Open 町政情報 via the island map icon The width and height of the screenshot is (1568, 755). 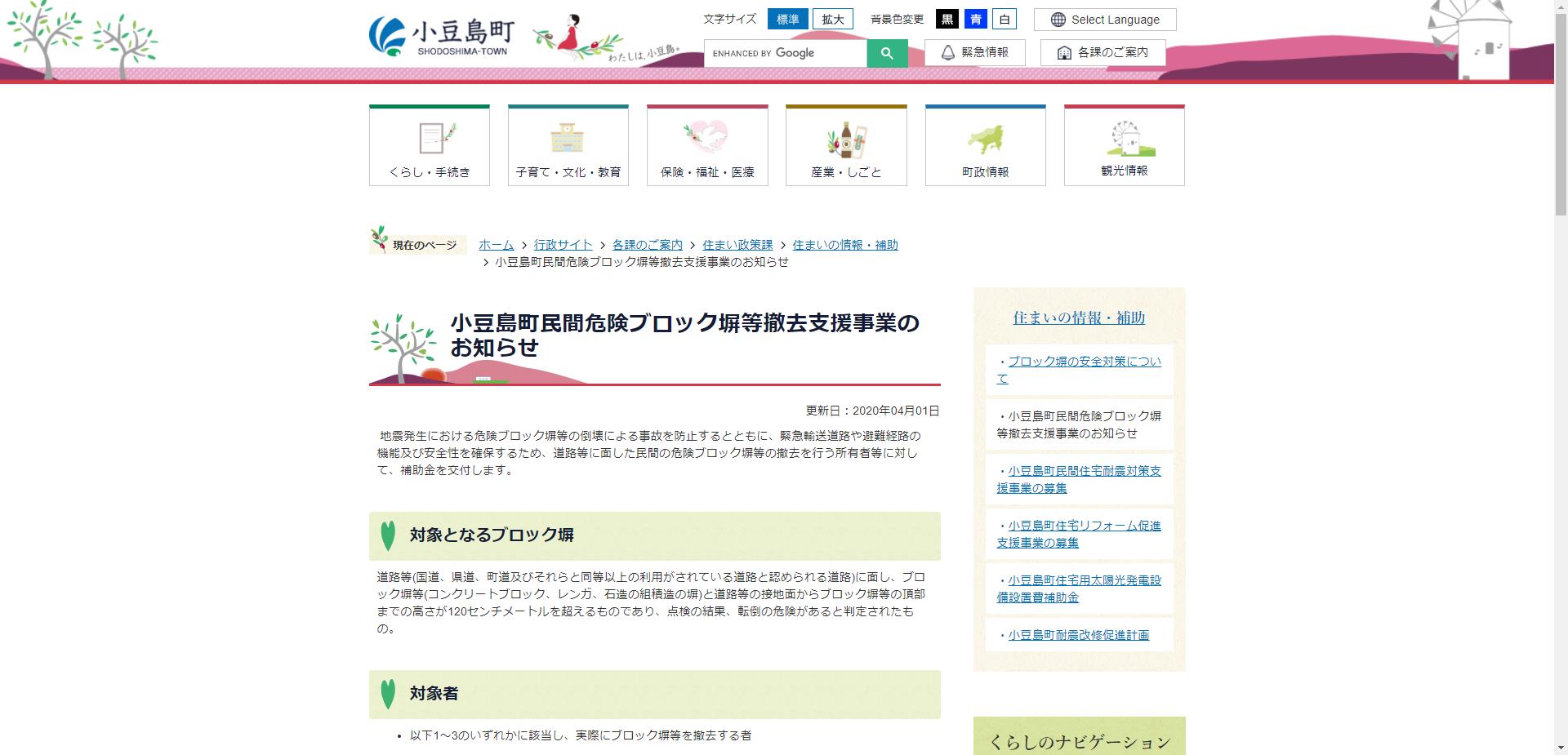[985, 139]
